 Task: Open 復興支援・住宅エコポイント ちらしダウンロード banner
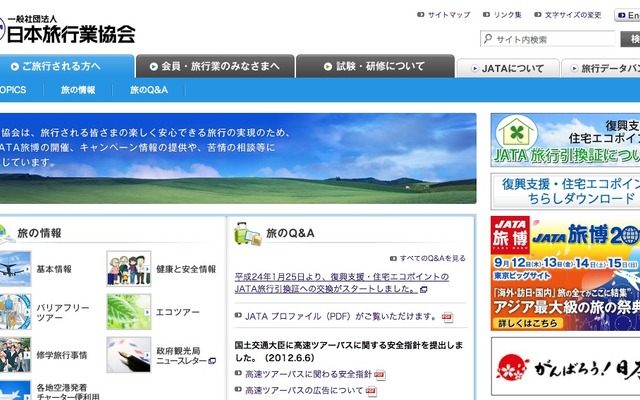click(565, 191)
